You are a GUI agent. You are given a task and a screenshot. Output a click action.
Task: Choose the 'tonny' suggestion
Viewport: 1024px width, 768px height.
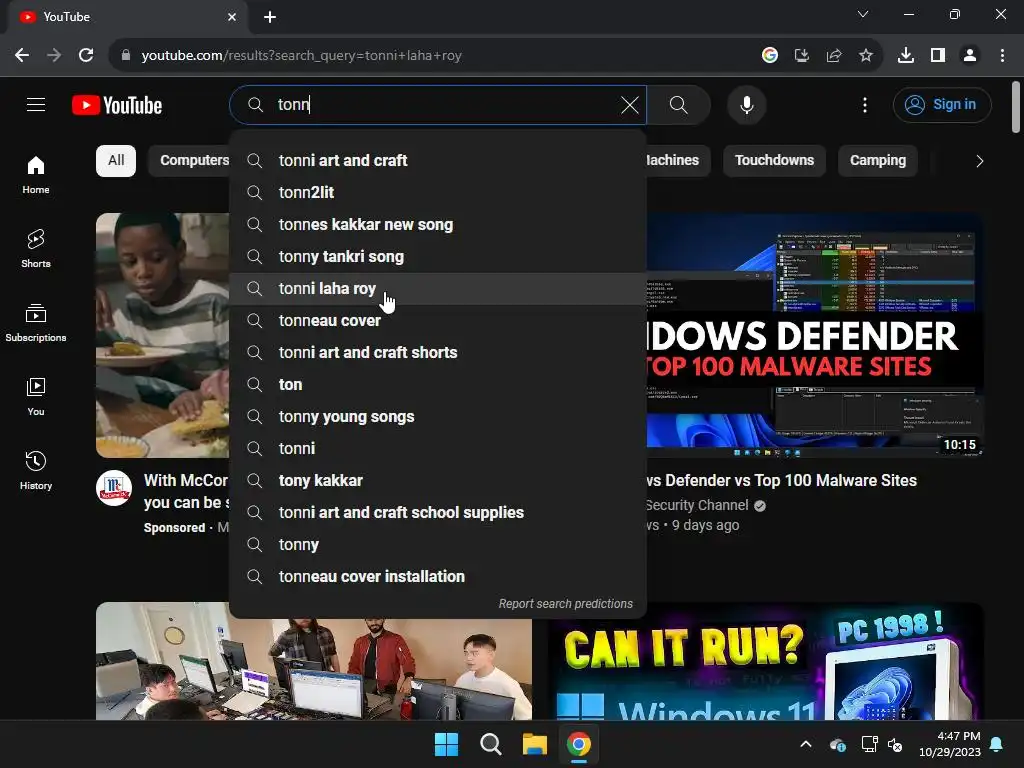click(x=438, y=544)
